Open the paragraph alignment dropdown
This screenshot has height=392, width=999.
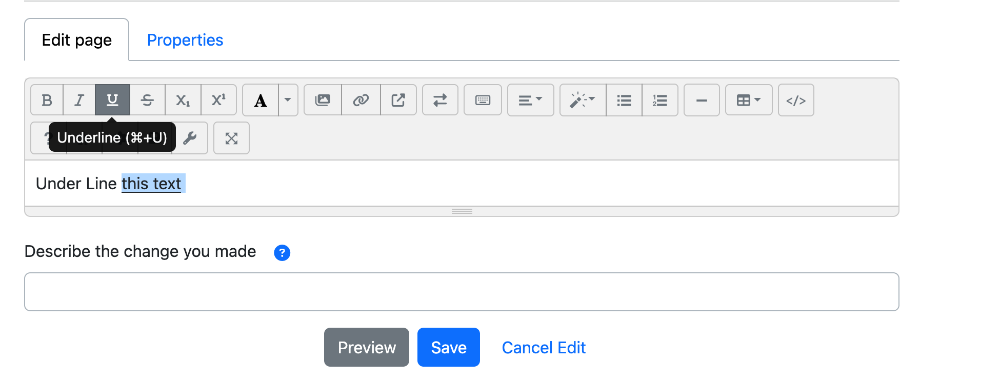(530, 100)
